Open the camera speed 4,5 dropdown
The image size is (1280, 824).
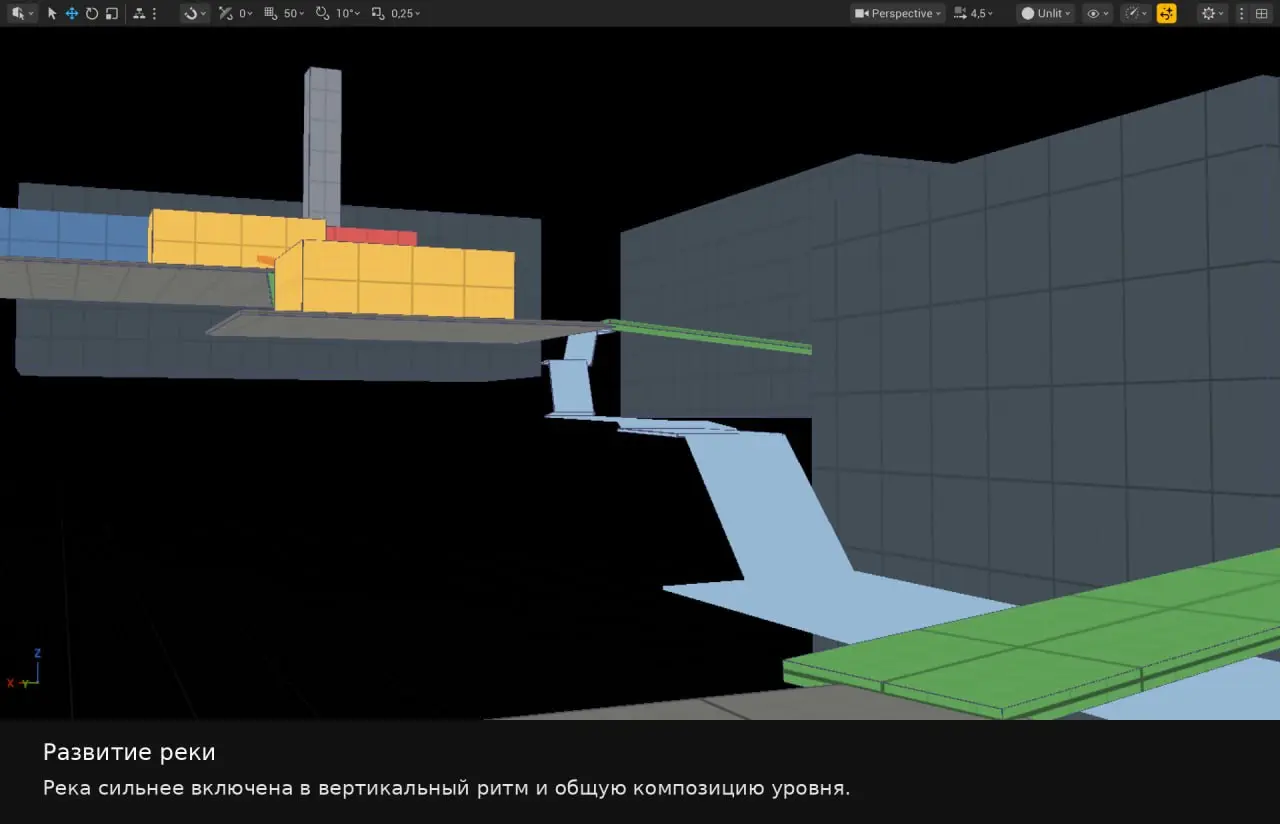pos(974,13)
